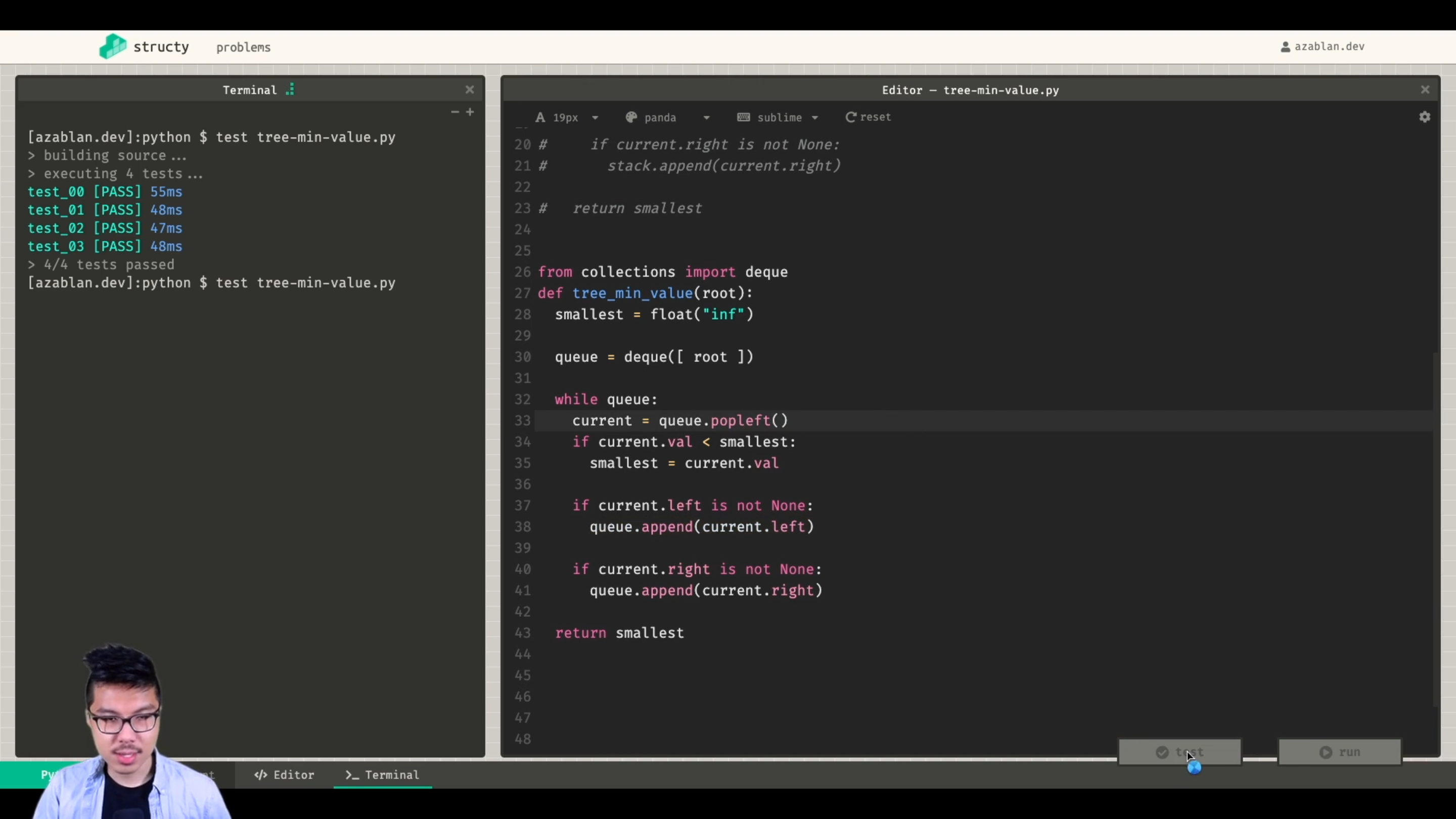Open editor settings gear icon

[1424, 117]
